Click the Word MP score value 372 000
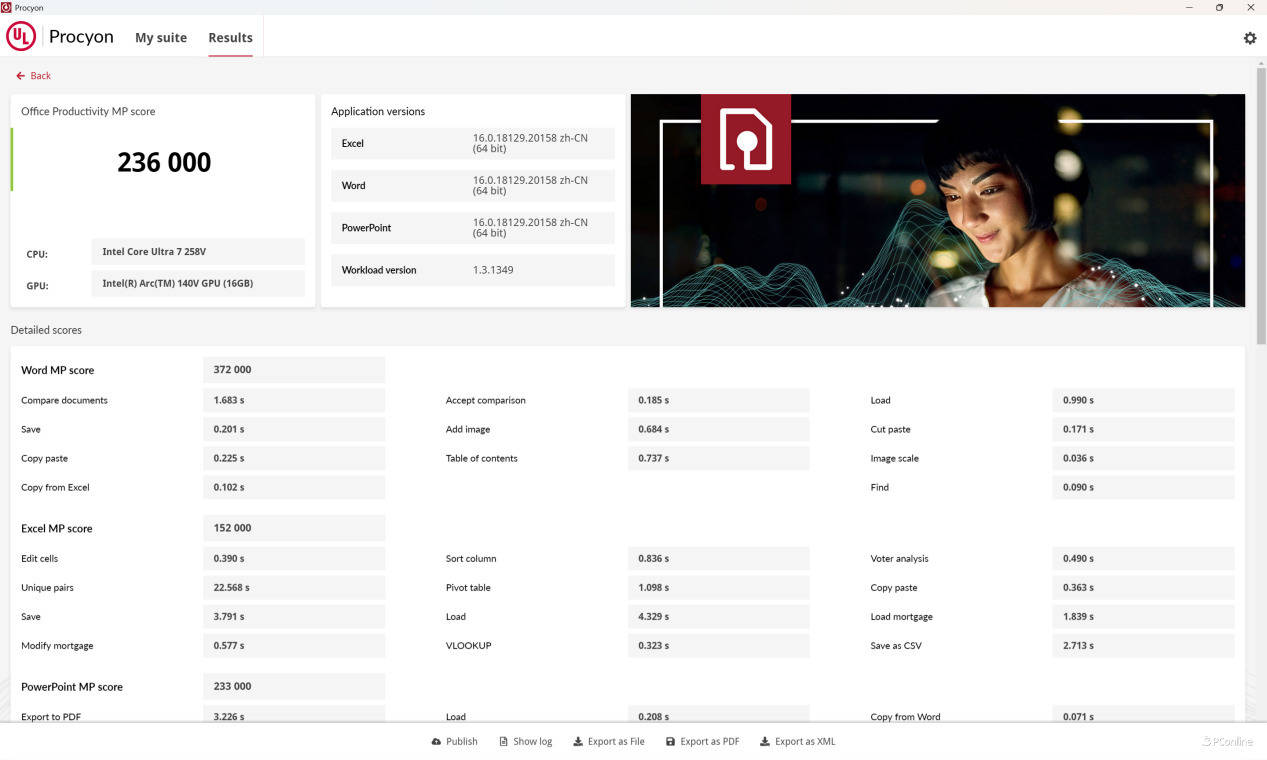This screenshot has width=1267, height=760. [x=233, y=370]
